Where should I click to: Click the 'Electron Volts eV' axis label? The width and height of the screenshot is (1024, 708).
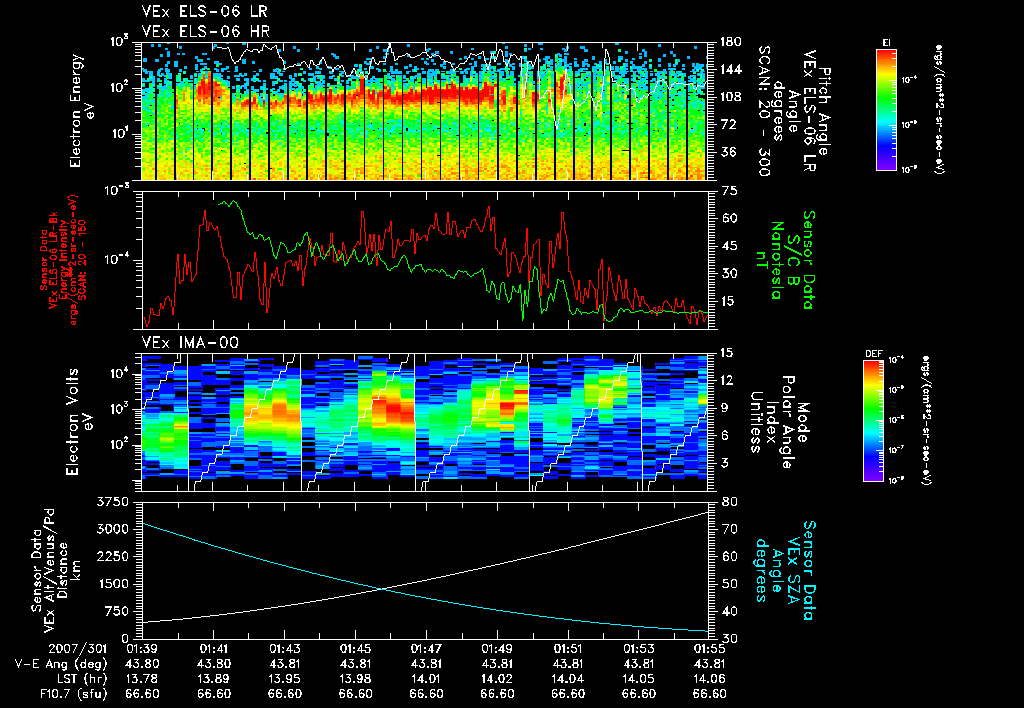[x=79, y=422]
